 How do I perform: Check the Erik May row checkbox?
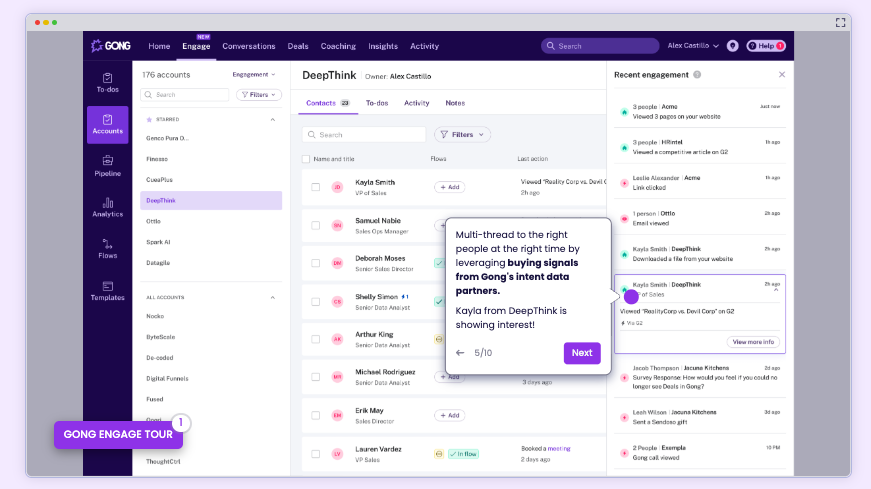pos(316,415)
